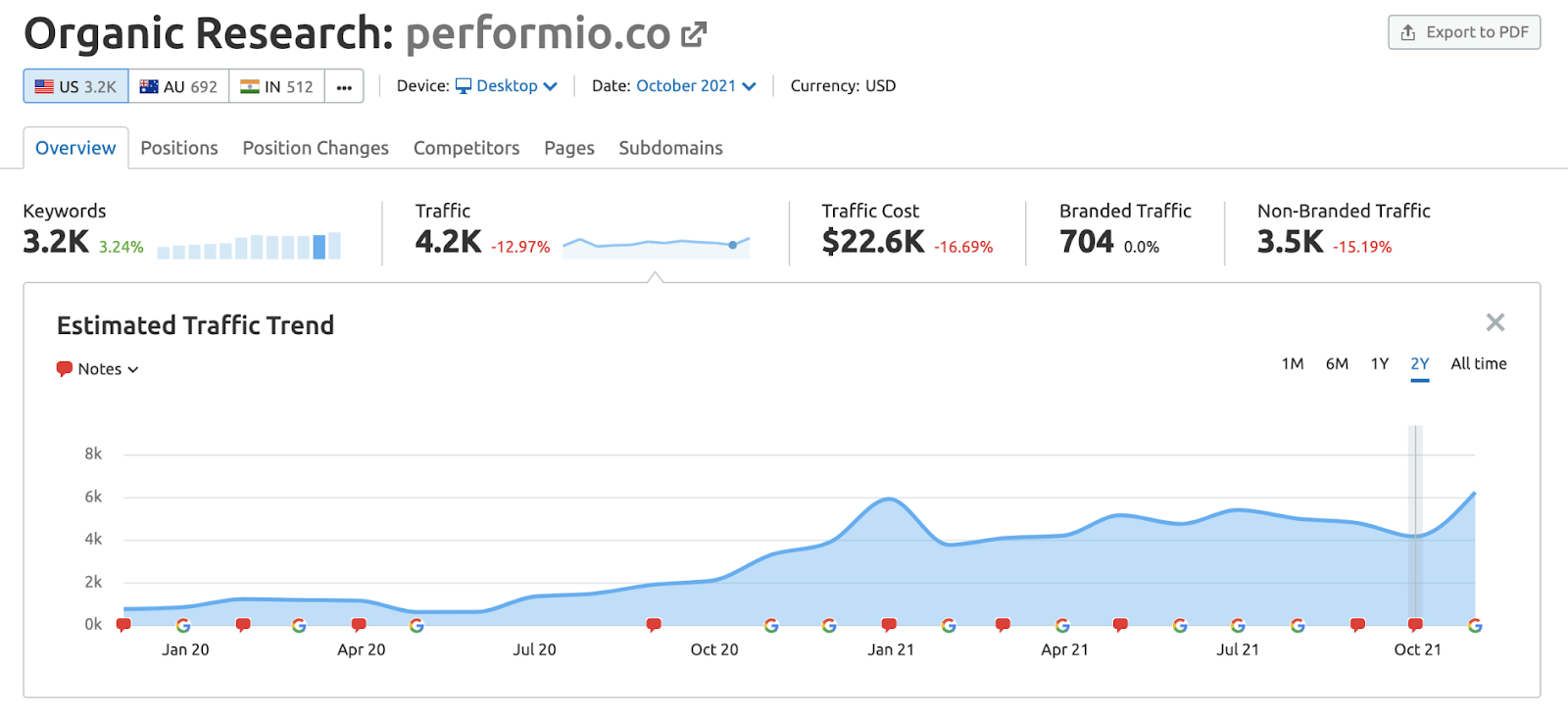Set chart range to 1M

click(x=1293, y=363)
